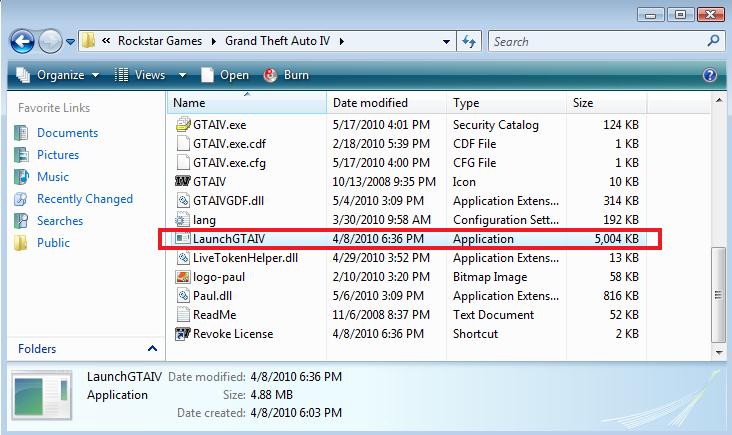Click the 4.88 MB size in details pane
Image resolution: width=732 pixels, height=435 pixels.
(271, 395)
